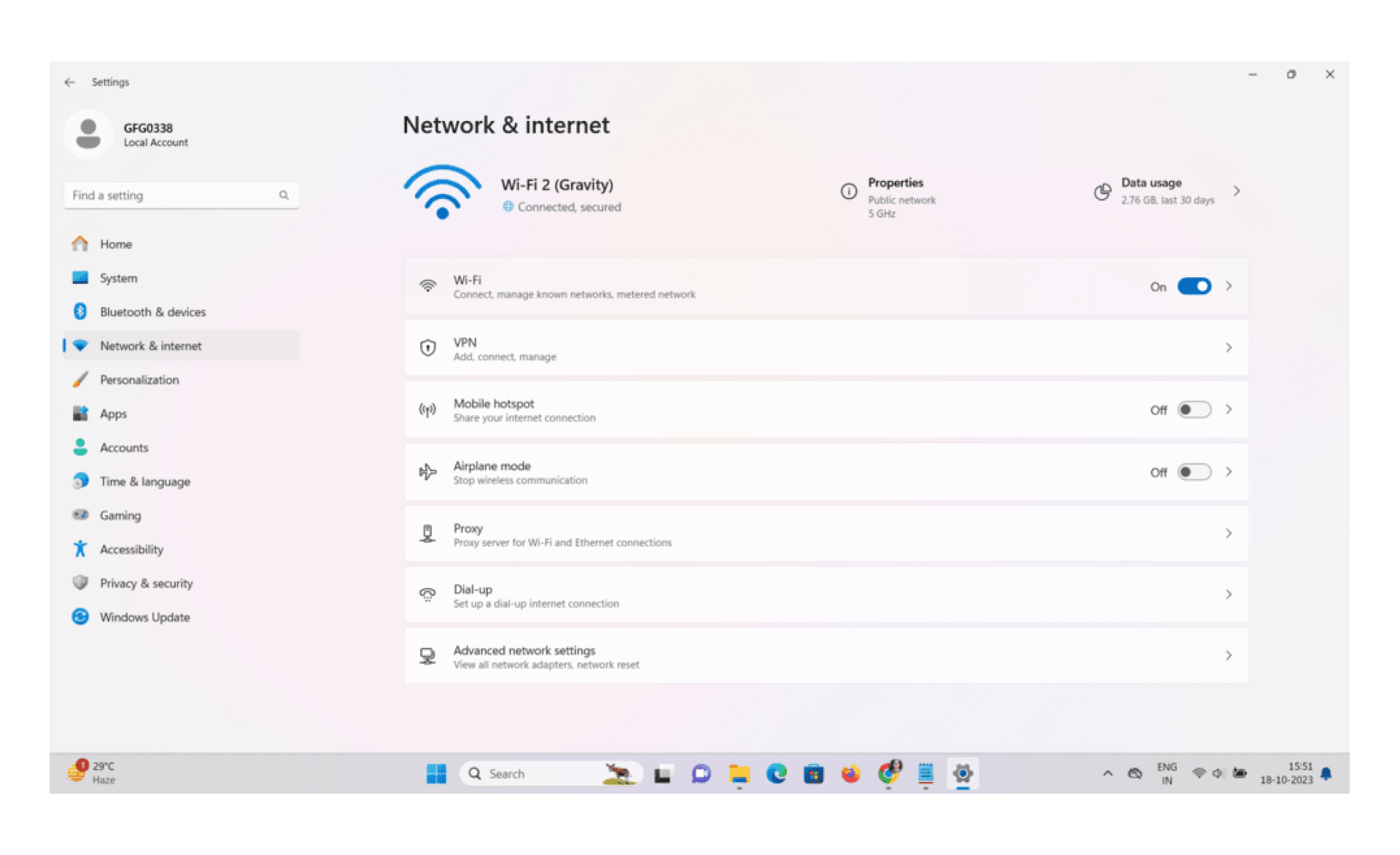Click the Find a setting search box

click(181, 195)
